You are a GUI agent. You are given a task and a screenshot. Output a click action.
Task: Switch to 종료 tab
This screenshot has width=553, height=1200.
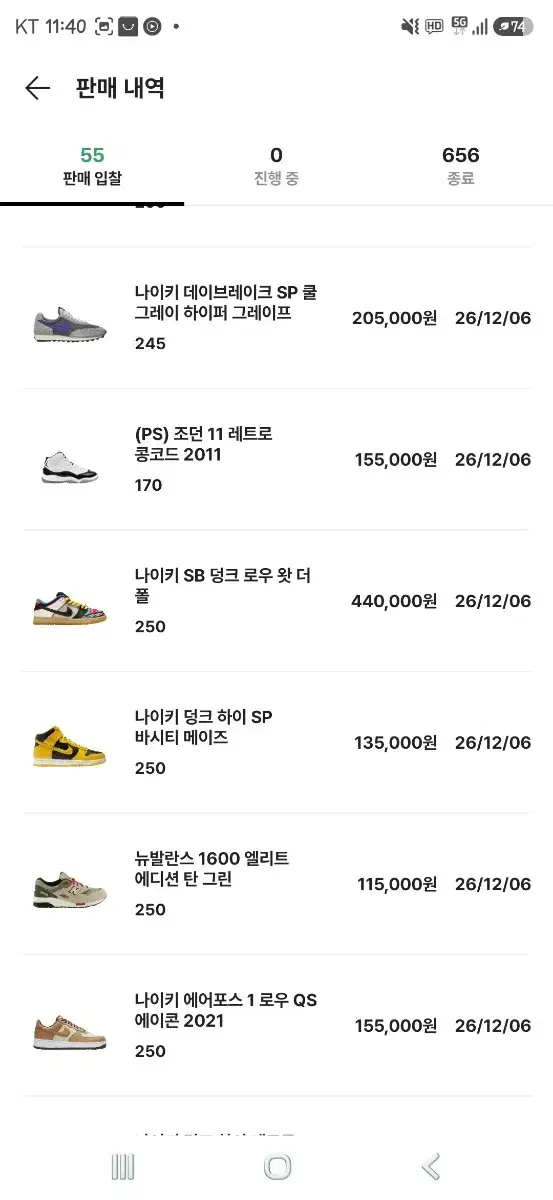(x=461, y=167)
